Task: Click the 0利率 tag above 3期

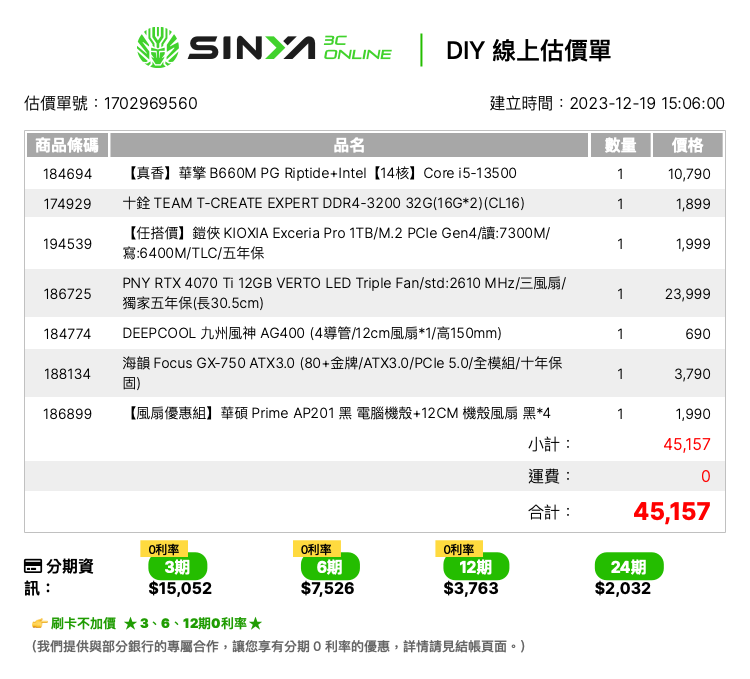Action: point(164,549)
